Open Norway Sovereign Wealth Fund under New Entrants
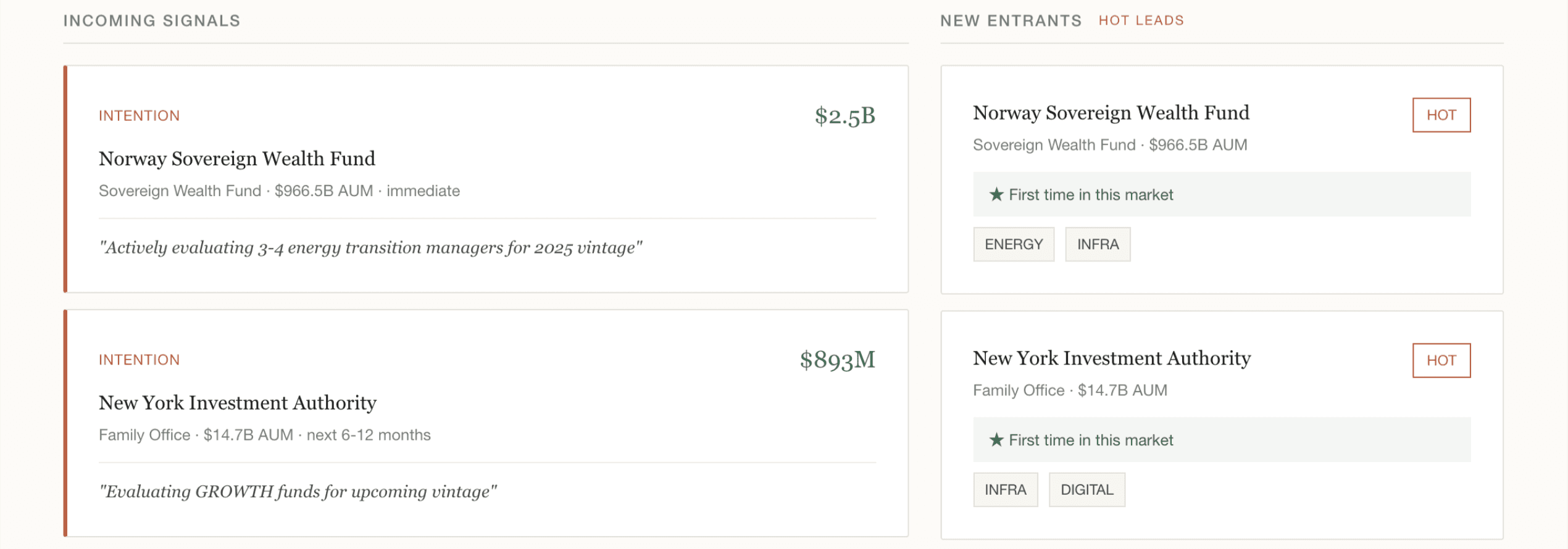Viewport: 1568px width, 549px height. click(x=1111, y=114)
